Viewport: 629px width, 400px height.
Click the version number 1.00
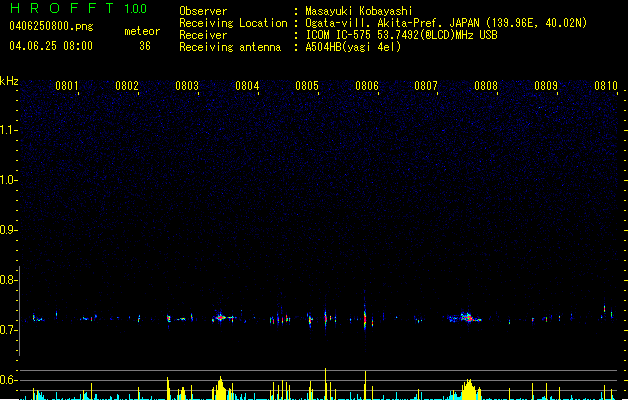pyautogui.click(x=135, y=9)
